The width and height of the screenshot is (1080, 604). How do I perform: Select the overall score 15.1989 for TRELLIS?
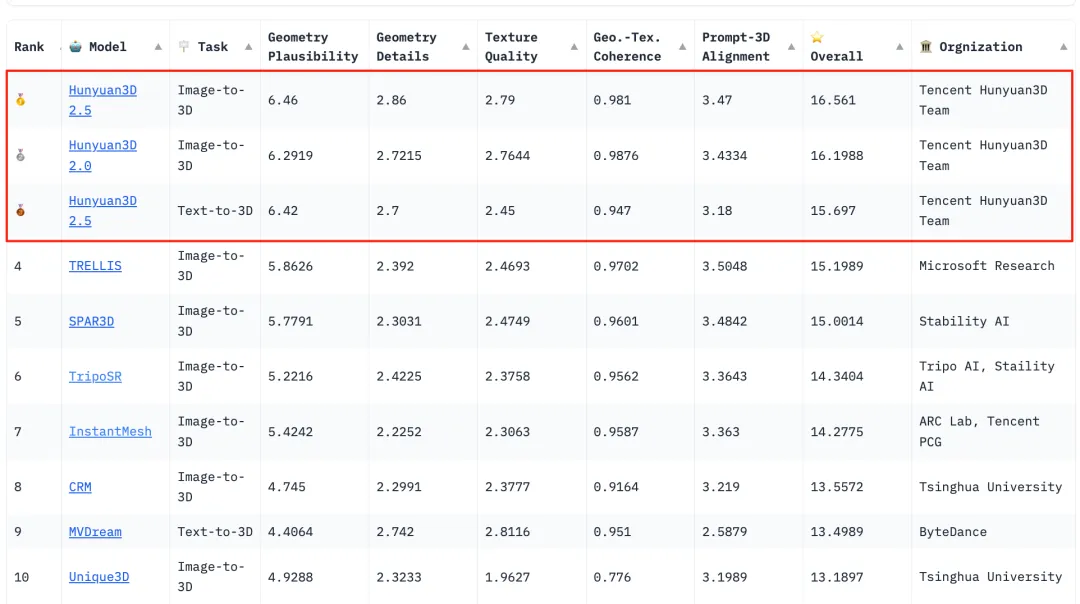[837, 266]
